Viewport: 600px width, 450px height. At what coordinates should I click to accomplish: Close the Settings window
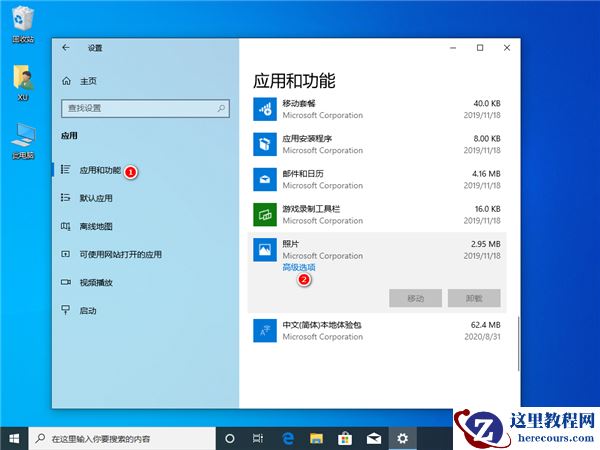(507, 48)
